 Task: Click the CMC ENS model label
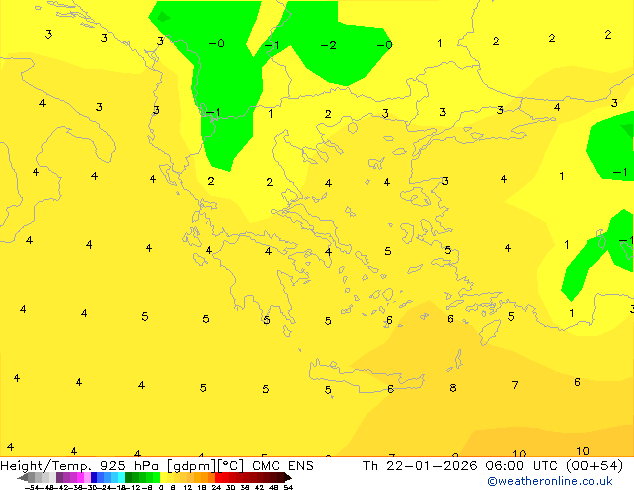tap(283, 466)
